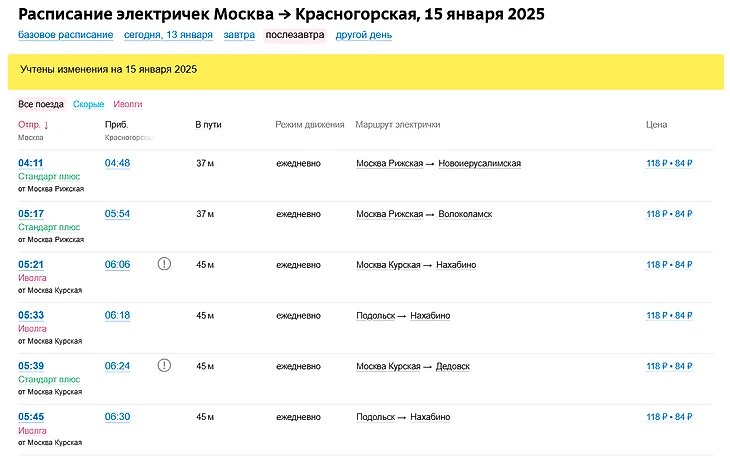Open Подольск → Нахабино route at 05:33
Screen dimensions: 730x458
[x=403, y=315]
